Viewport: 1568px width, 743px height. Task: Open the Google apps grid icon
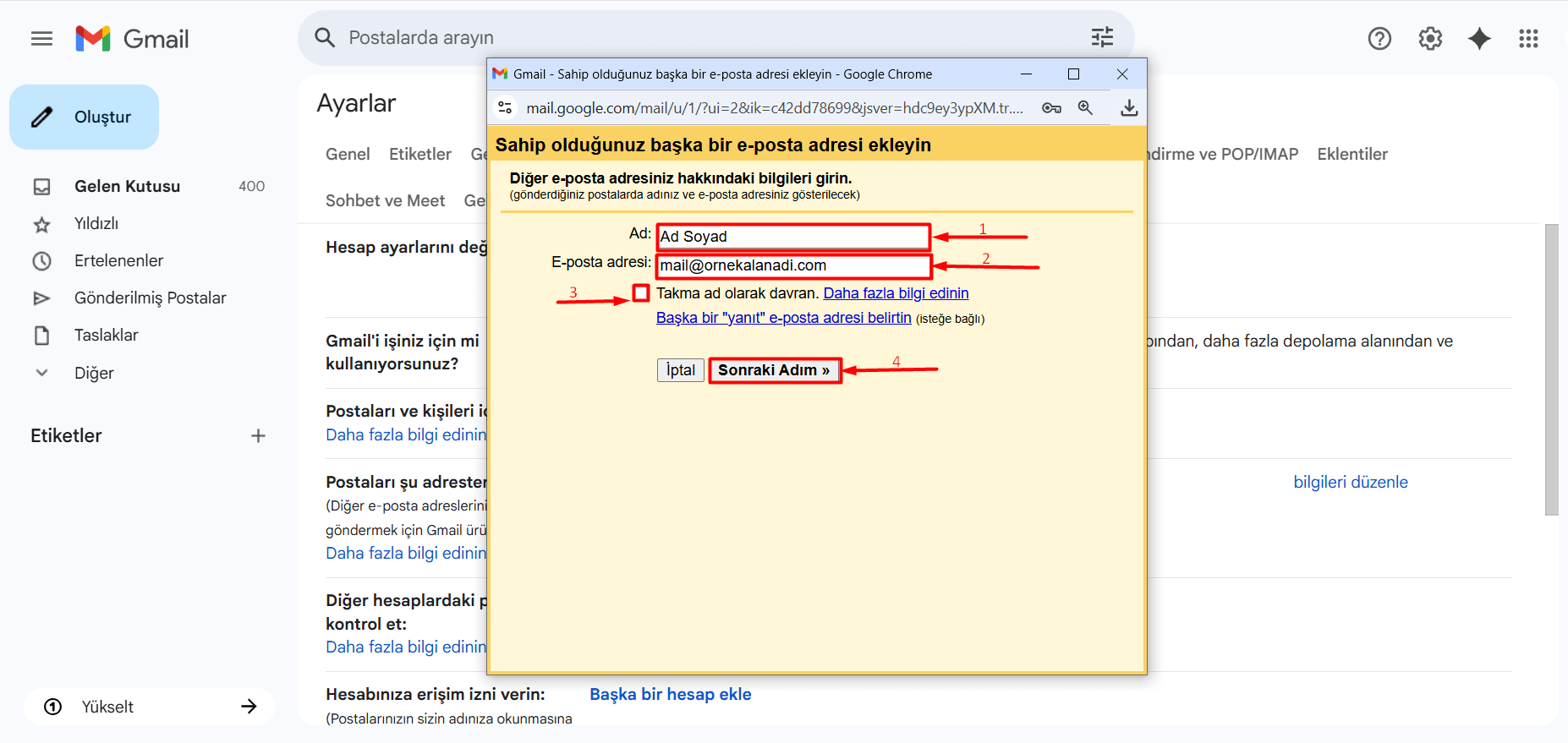coord(1528,39)
